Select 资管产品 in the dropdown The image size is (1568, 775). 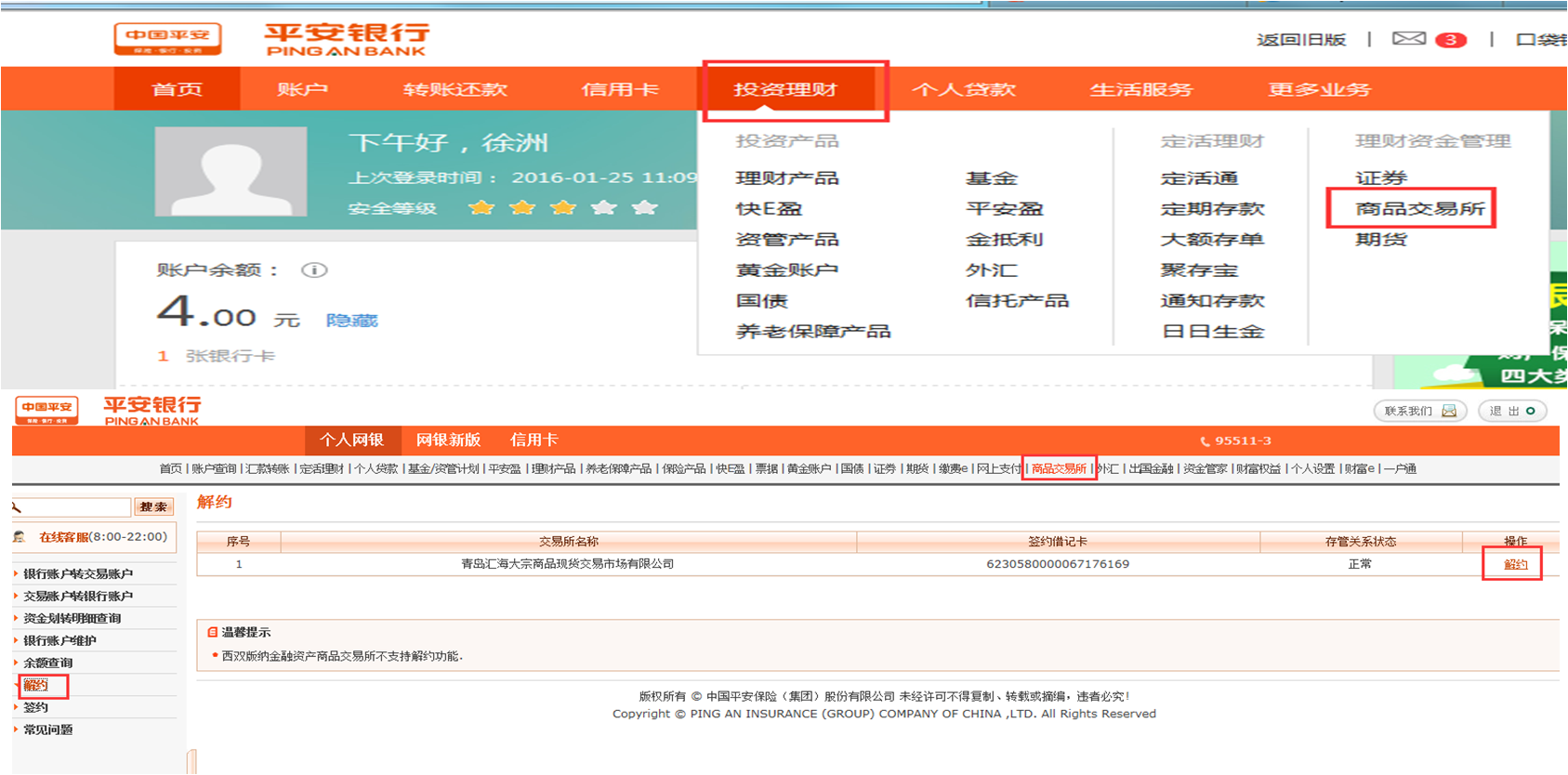pos(787,239)
